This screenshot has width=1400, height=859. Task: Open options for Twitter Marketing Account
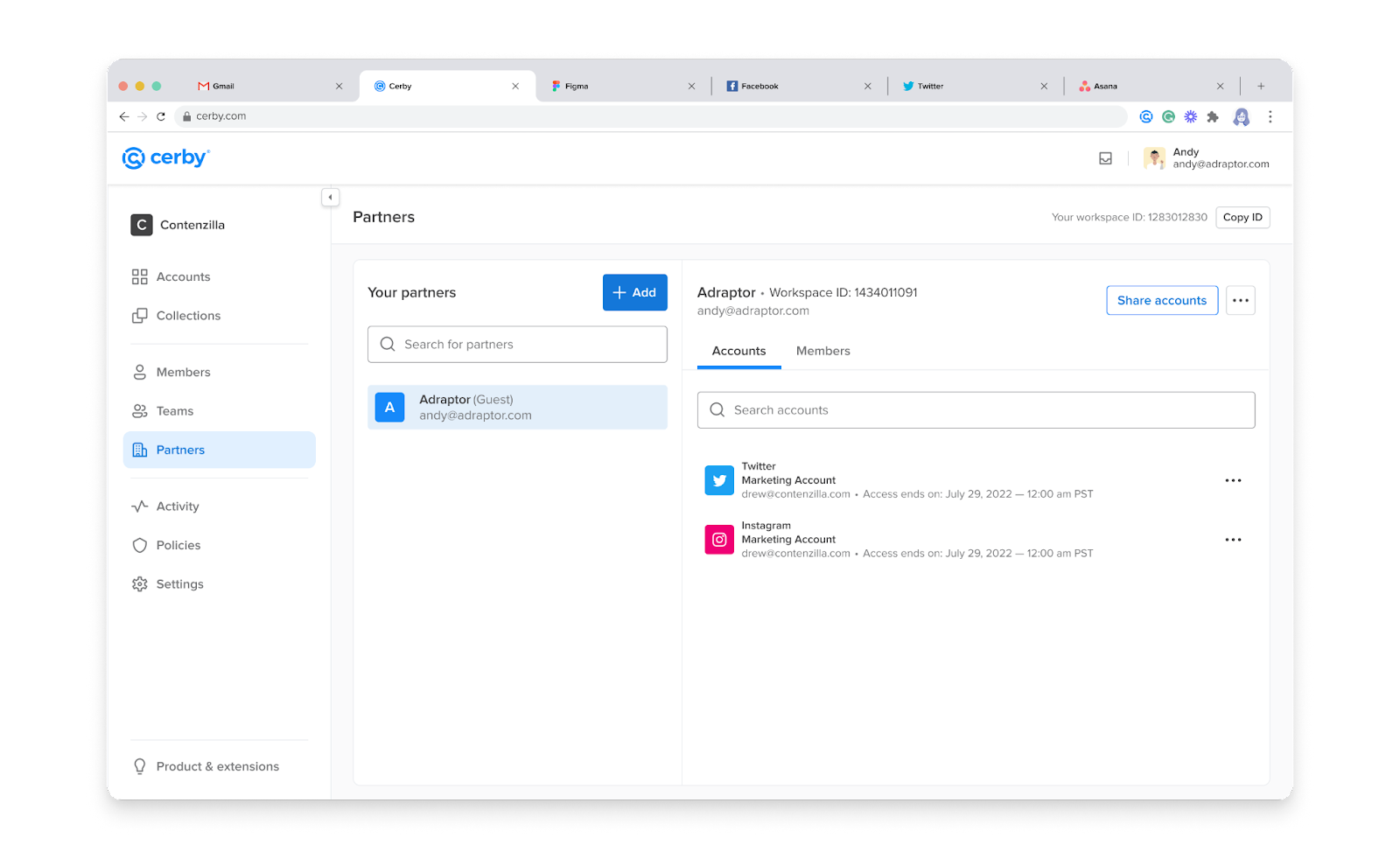coord(1233,480)
